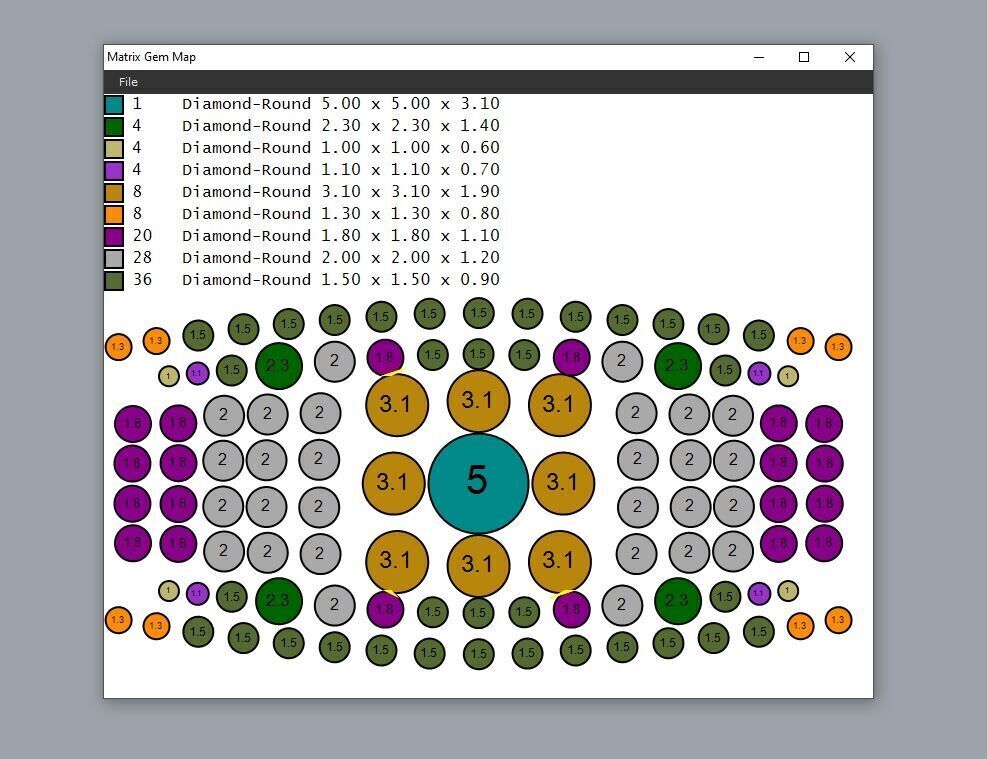Minimize the Matrix Gem Map window

[759, 57]
